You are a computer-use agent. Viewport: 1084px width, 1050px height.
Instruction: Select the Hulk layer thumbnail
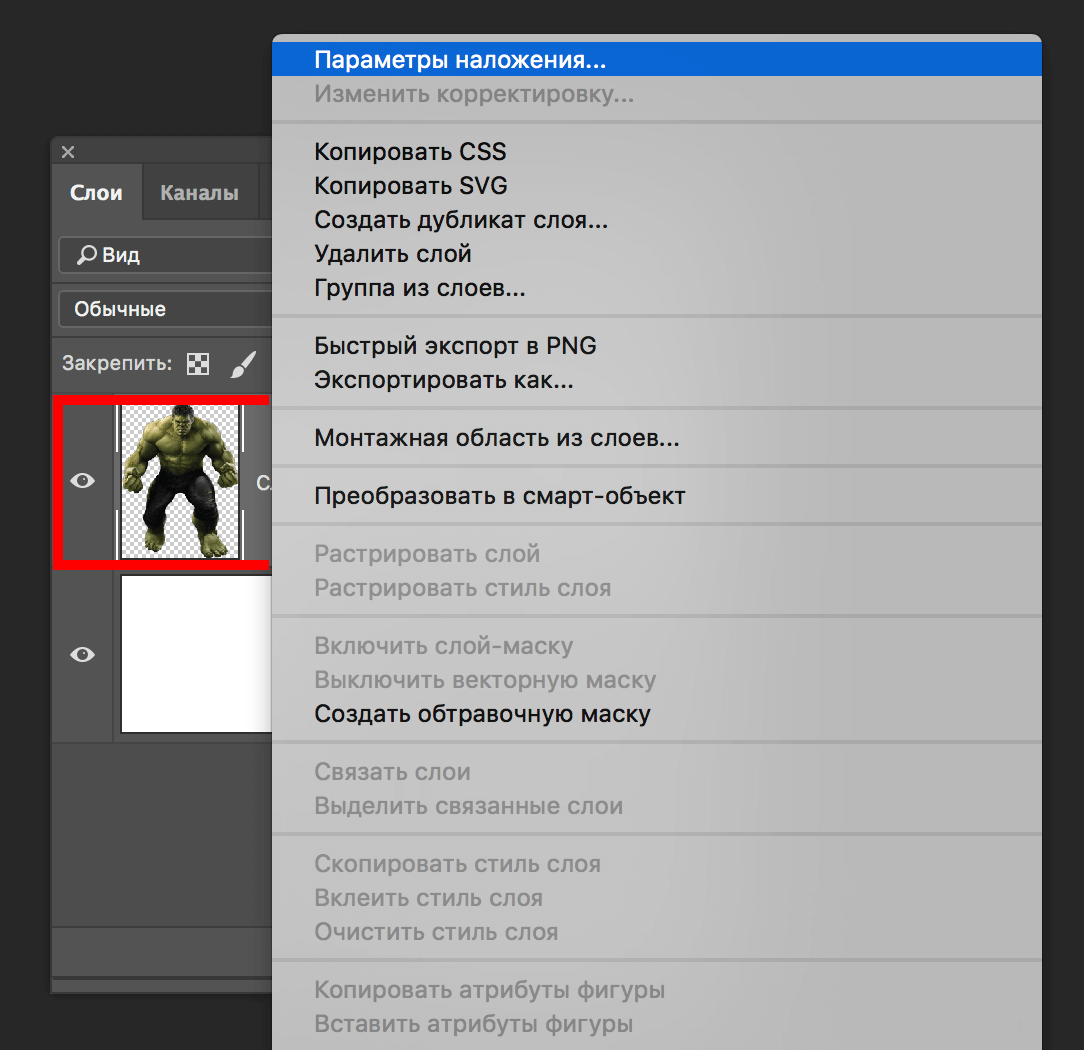[x=180, y=481]
